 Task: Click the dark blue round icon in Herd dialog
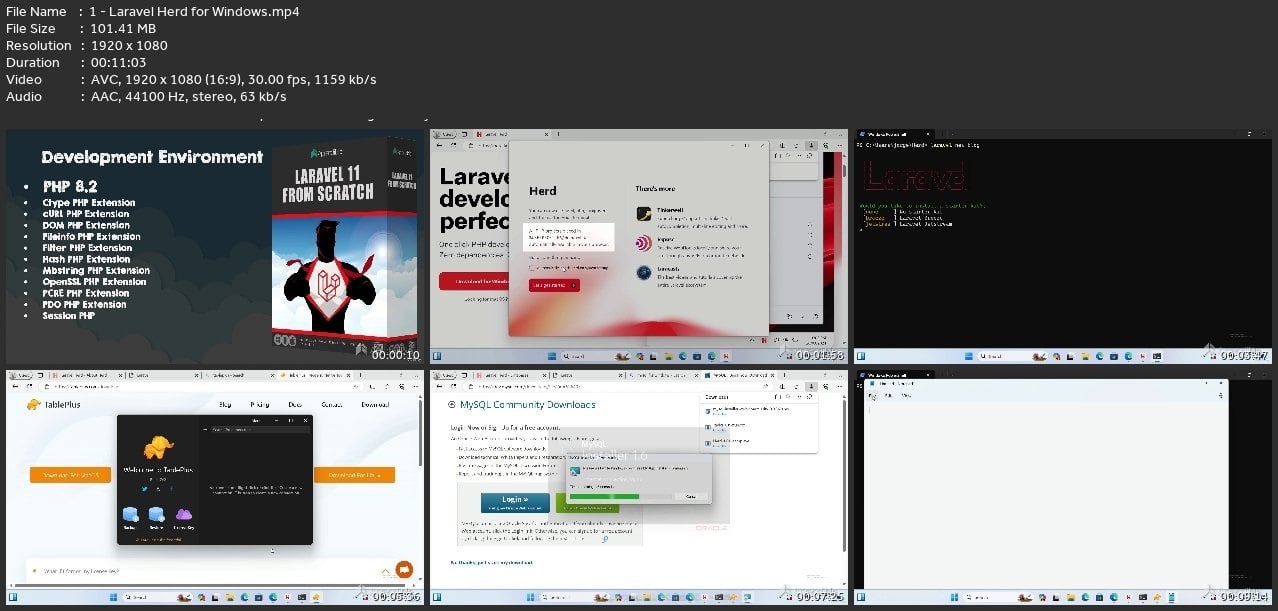(643, 272)
